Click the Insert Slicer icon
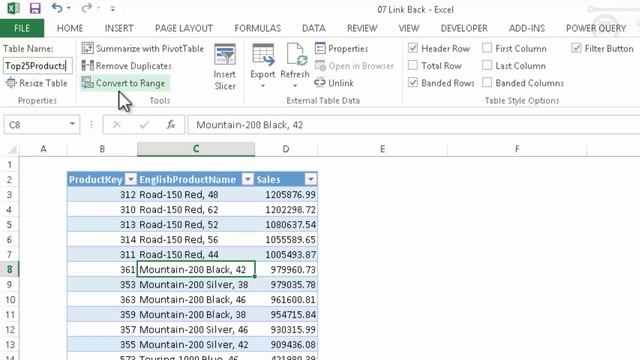 click(225, 55)
